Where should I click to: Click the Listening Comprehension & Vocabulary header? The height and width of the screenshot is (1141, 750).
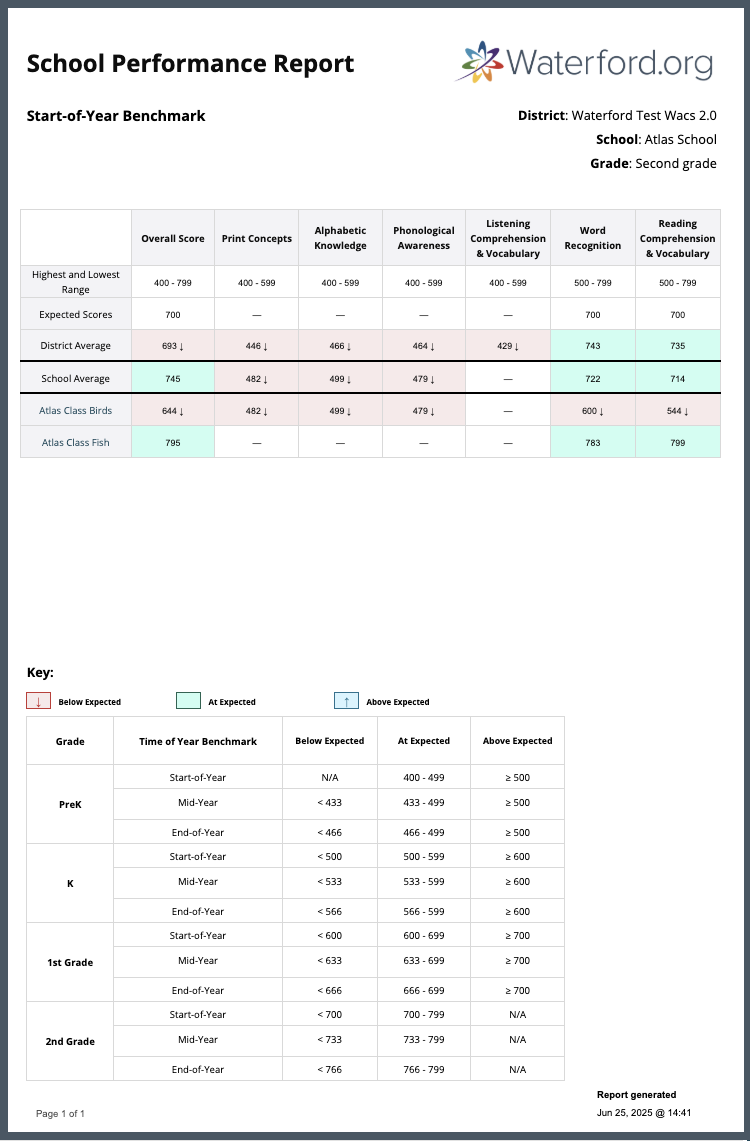point(508,238)
